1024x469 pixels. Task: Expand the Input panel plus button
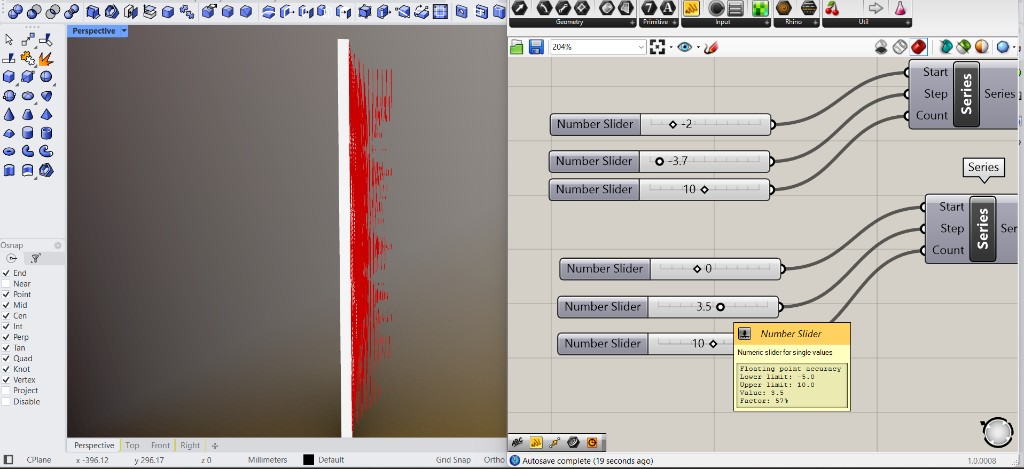point(765,23)
